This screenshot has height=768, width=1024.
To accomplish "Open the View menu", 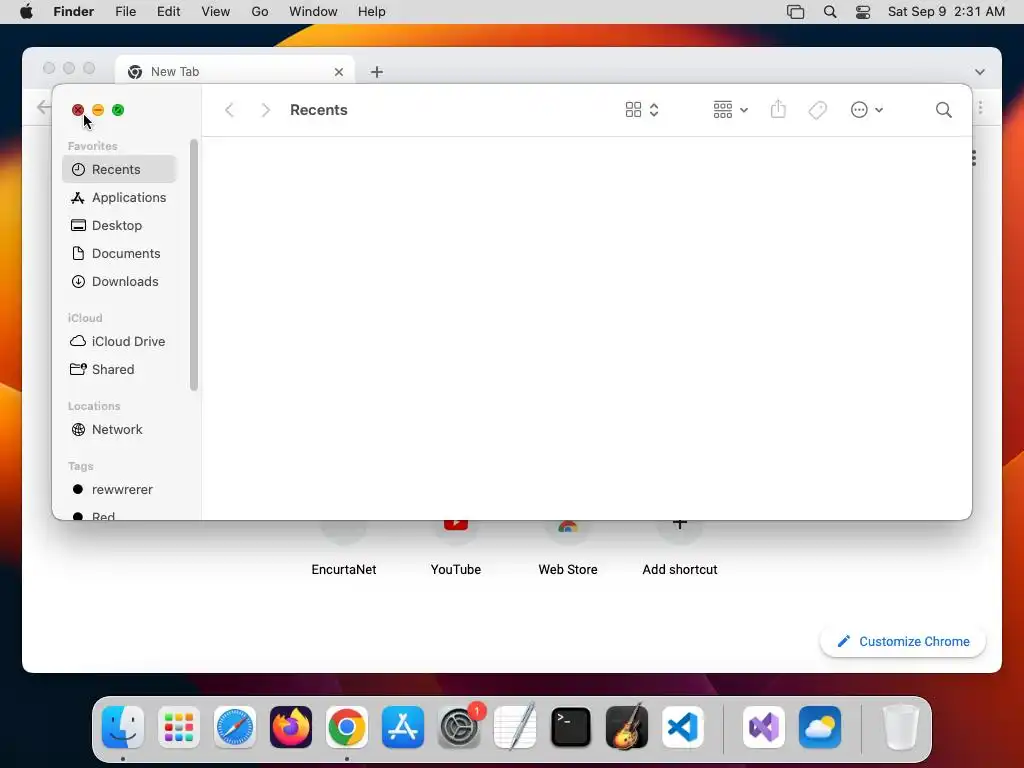I will pyautogui.click(x=216, y=12).
